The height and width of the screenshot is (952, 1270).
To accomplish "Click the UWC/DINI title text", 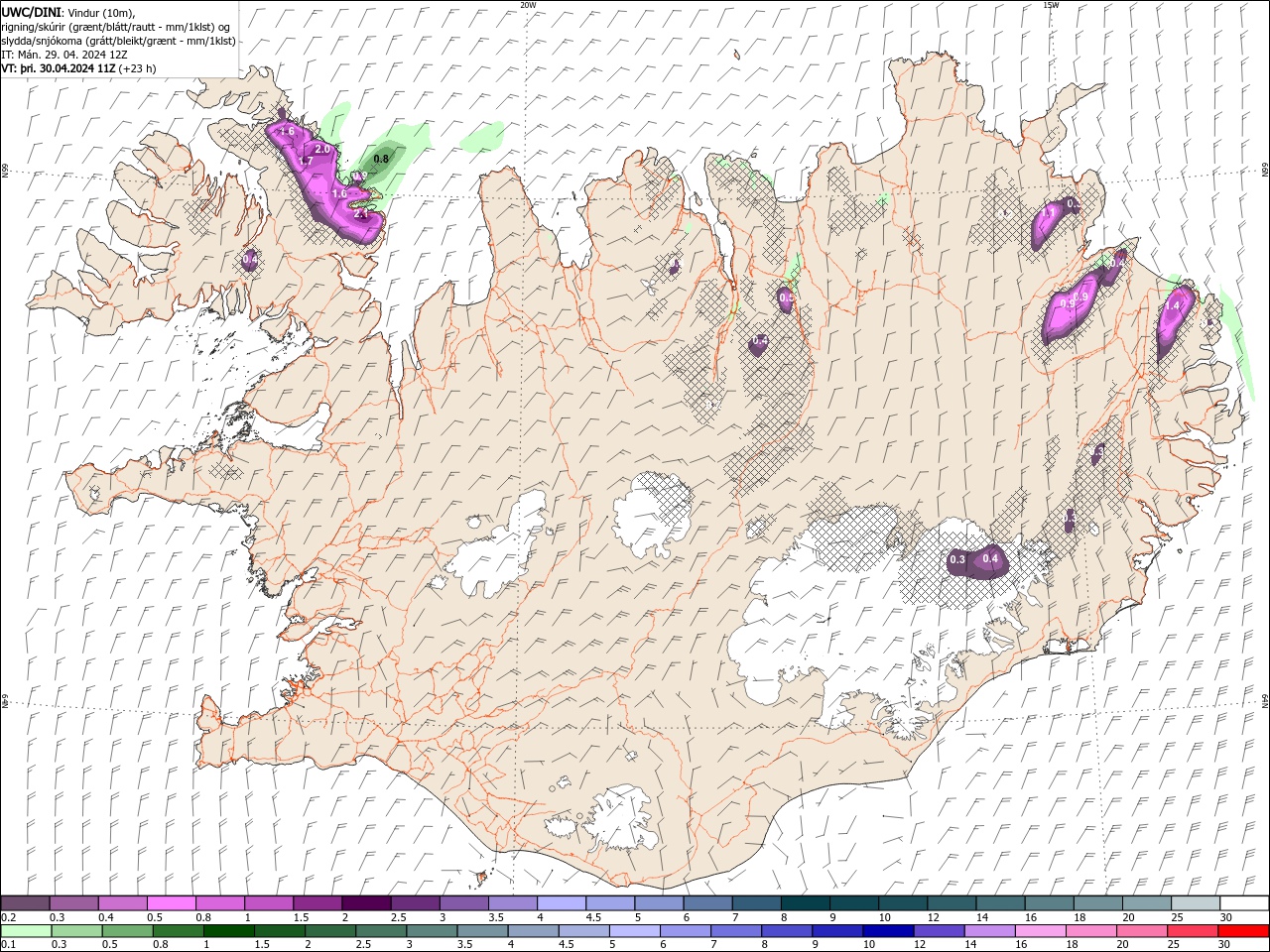I will tap(30, 12).
